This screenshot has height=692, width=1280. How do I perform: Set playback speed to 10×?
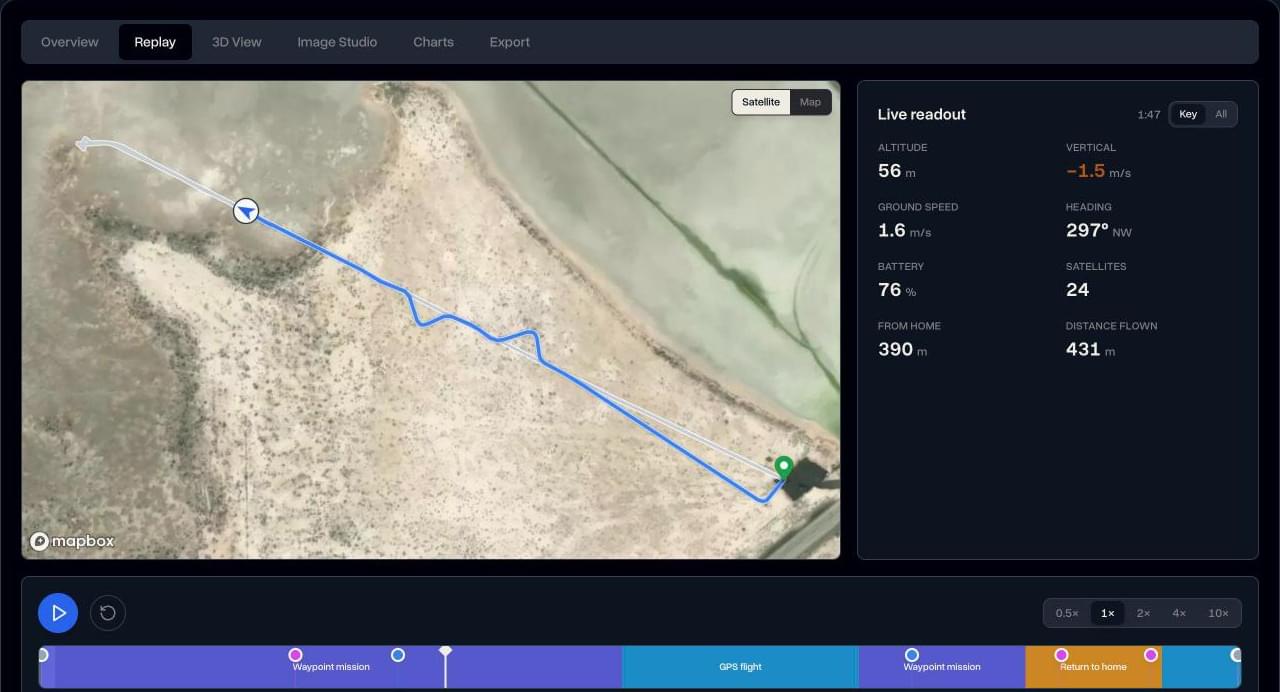[x=1218, y=613]
